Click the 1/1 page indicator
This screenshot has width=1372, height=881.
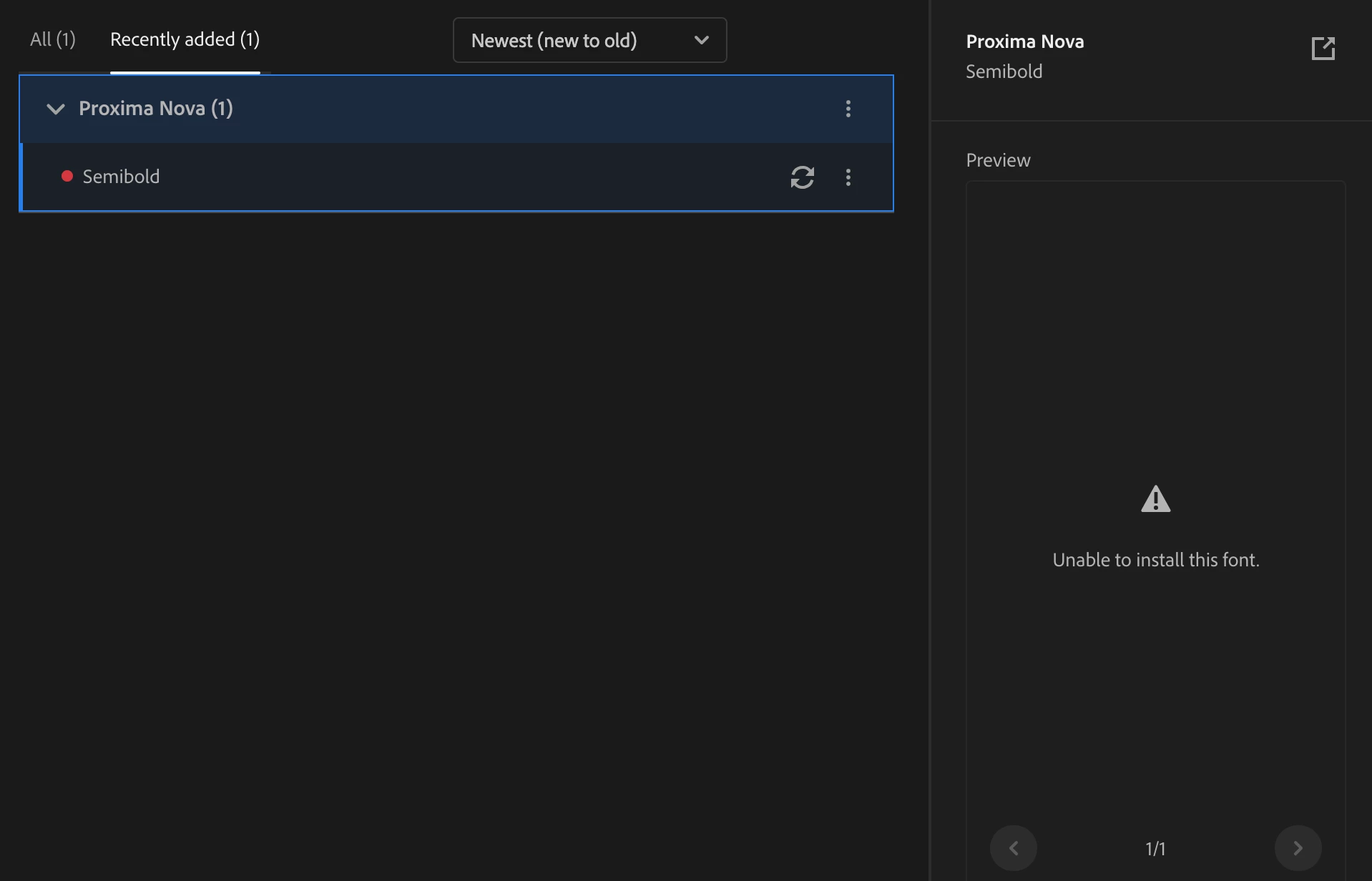tap(1155, 848)
